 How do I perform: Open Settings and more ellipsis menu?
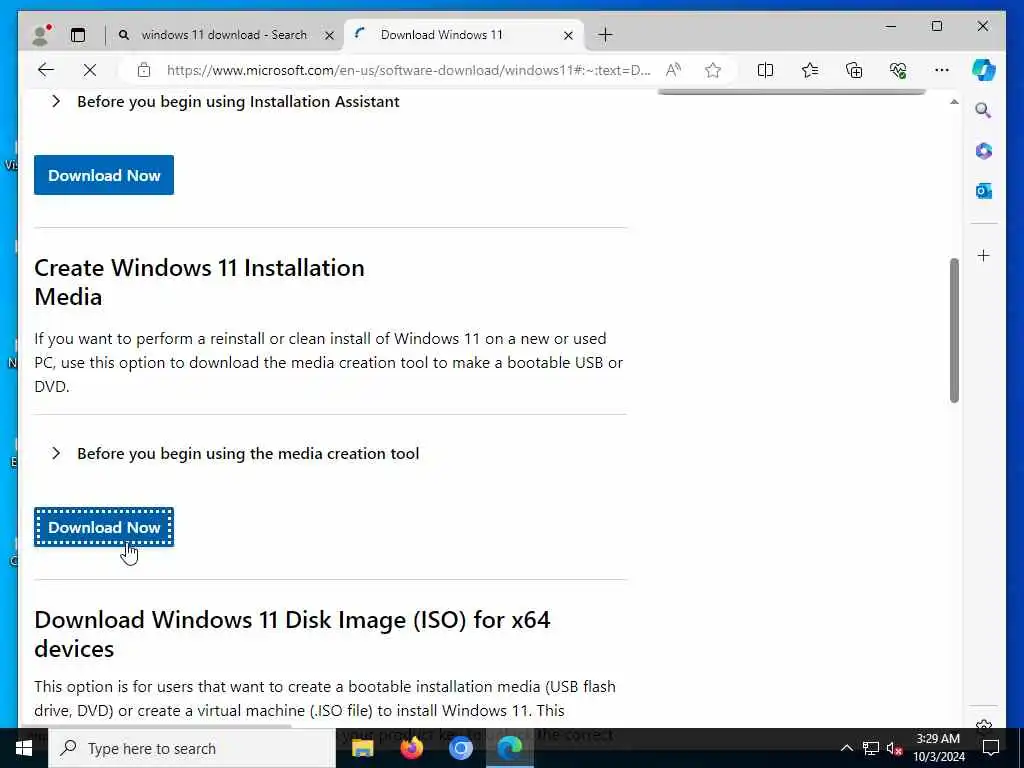(942, 70)
